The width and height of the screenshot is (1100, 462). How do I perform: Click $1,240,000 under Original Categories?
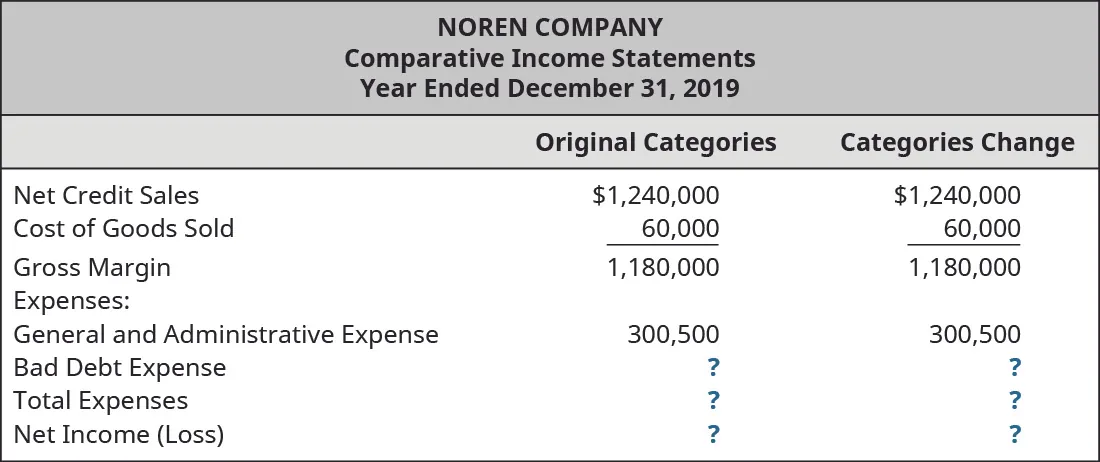click(655, 196)
